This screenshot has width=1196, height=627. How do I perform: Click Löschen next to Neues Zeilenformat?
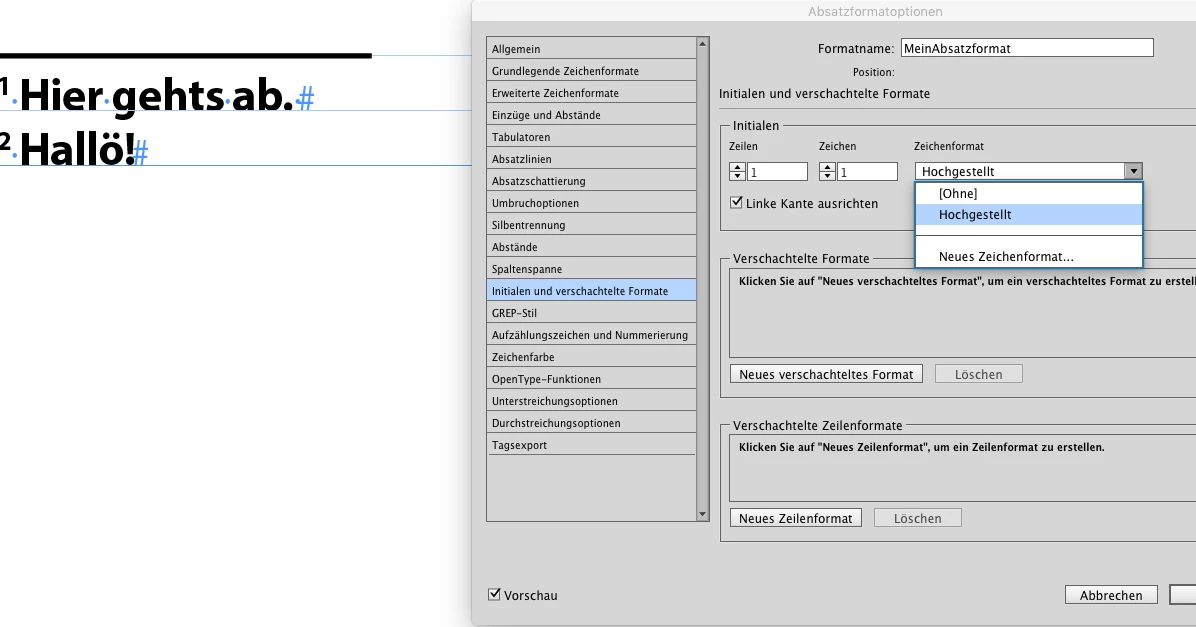click(918, 519)
